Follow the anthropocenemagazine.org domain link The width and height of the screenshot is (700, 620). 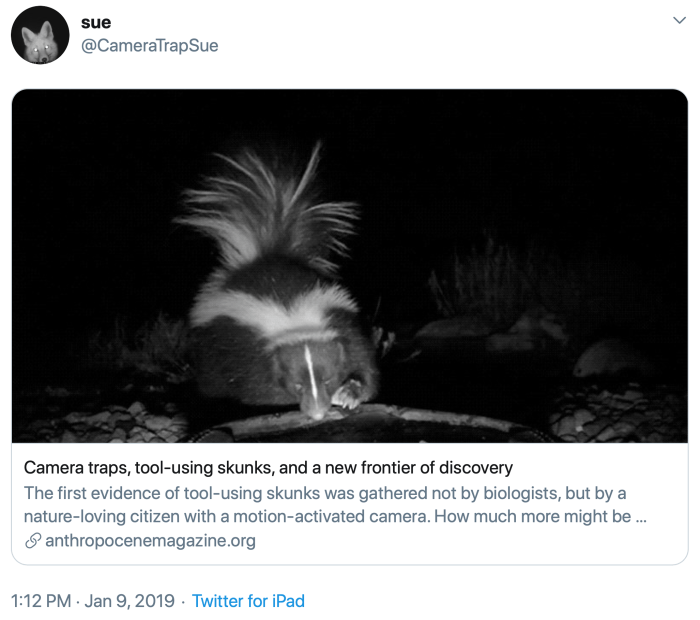tap(150, 541)
